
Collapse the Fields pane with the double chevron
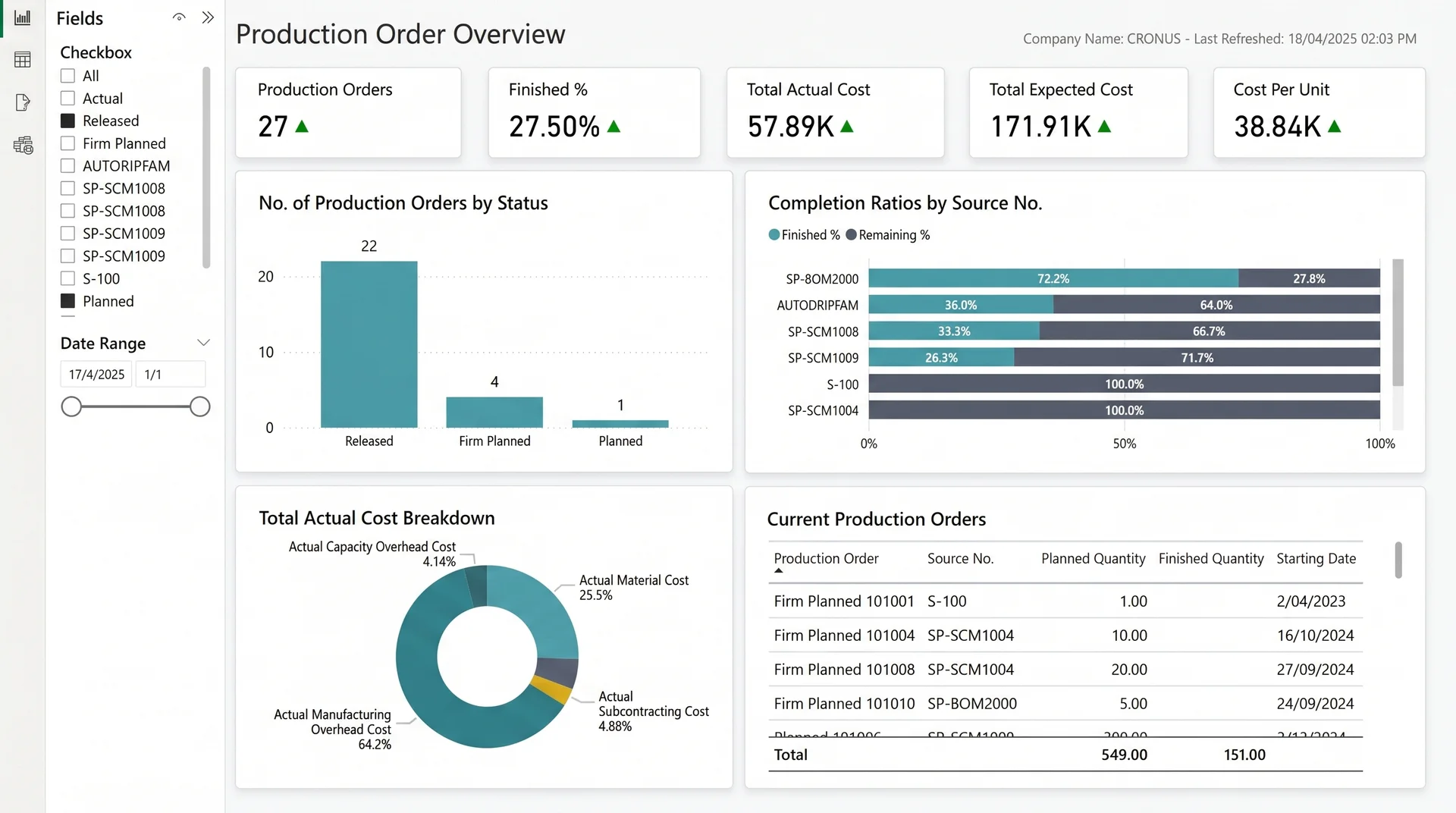point(208,17)
